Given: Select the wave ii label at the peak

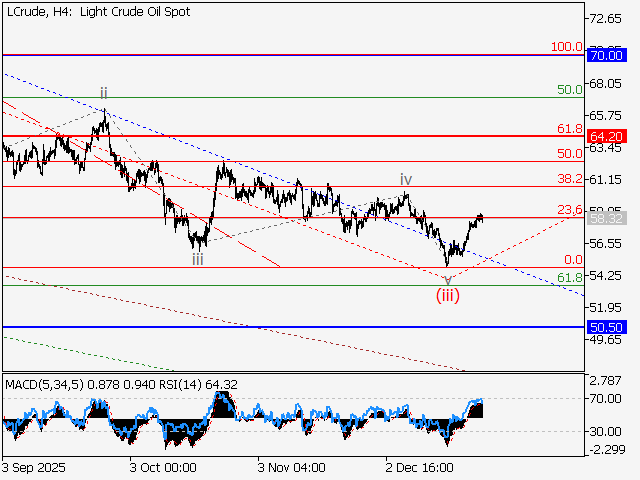Looking at the screenshot, I should coord(103,93).
